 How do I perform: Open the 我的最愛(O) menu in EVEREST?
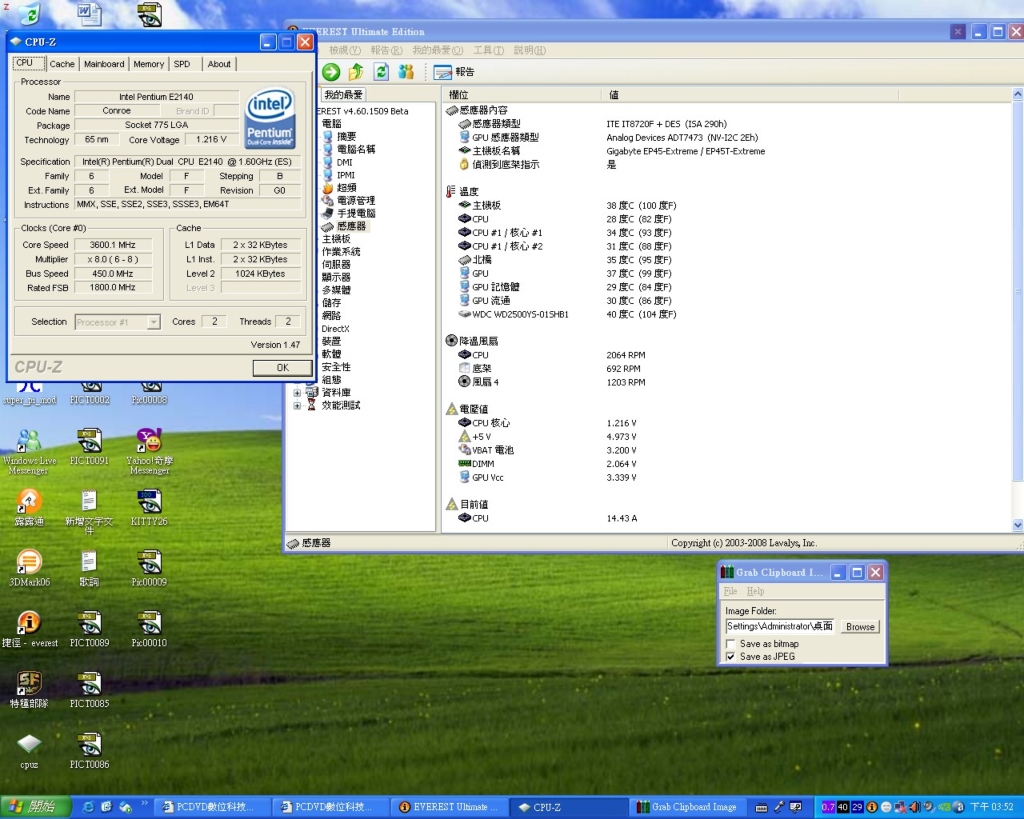tap(437, 50)
